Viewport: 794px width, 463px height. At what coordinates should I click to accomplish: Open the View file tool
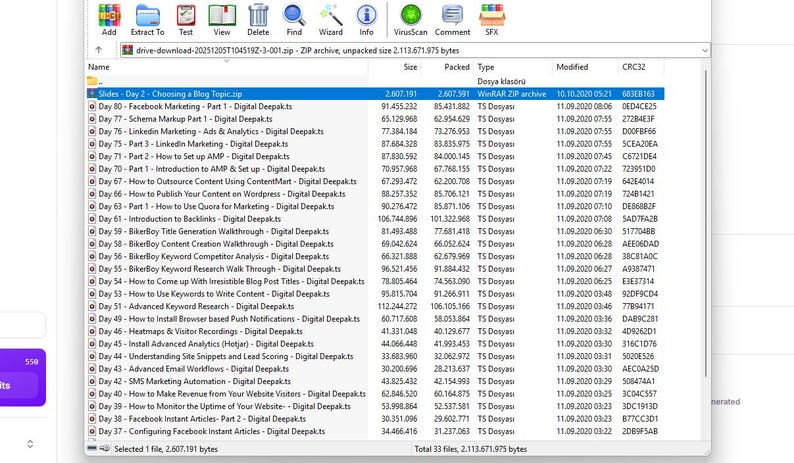pyautogui.click(x=222, y=20)
